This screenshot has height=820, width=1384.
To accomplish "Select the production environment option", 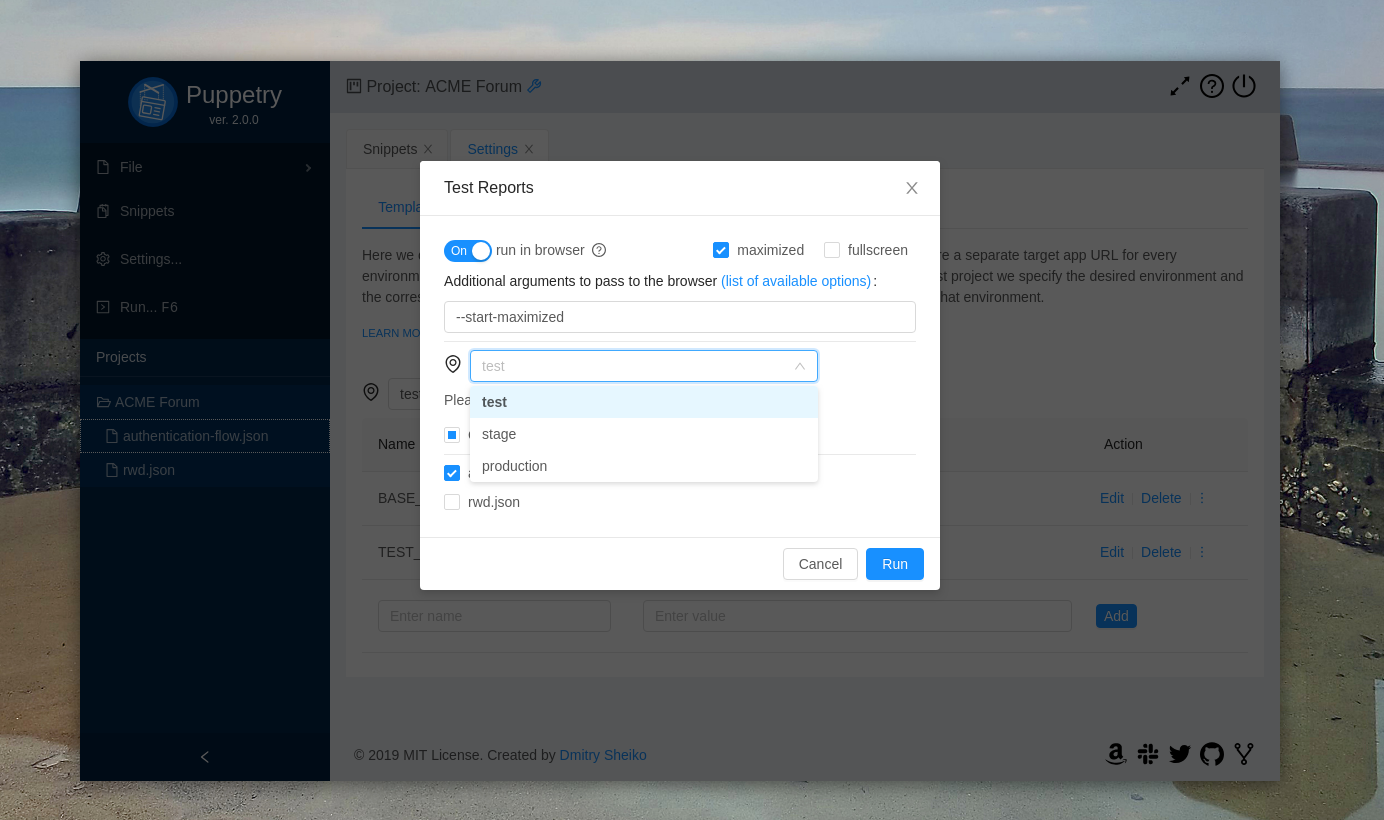I will coord(644,466).
